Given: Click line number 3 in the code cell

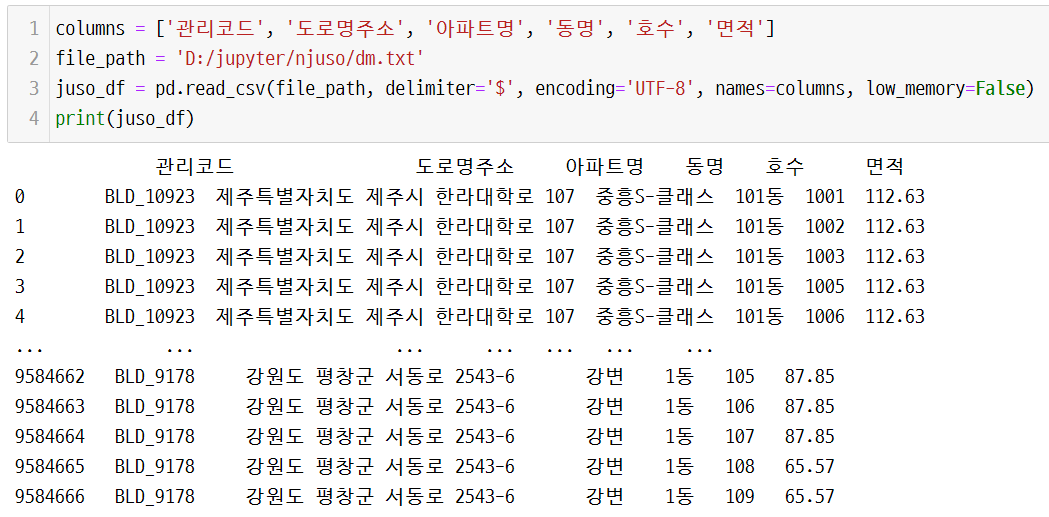Looking at the screenshot, I should [x=33, y=88].
